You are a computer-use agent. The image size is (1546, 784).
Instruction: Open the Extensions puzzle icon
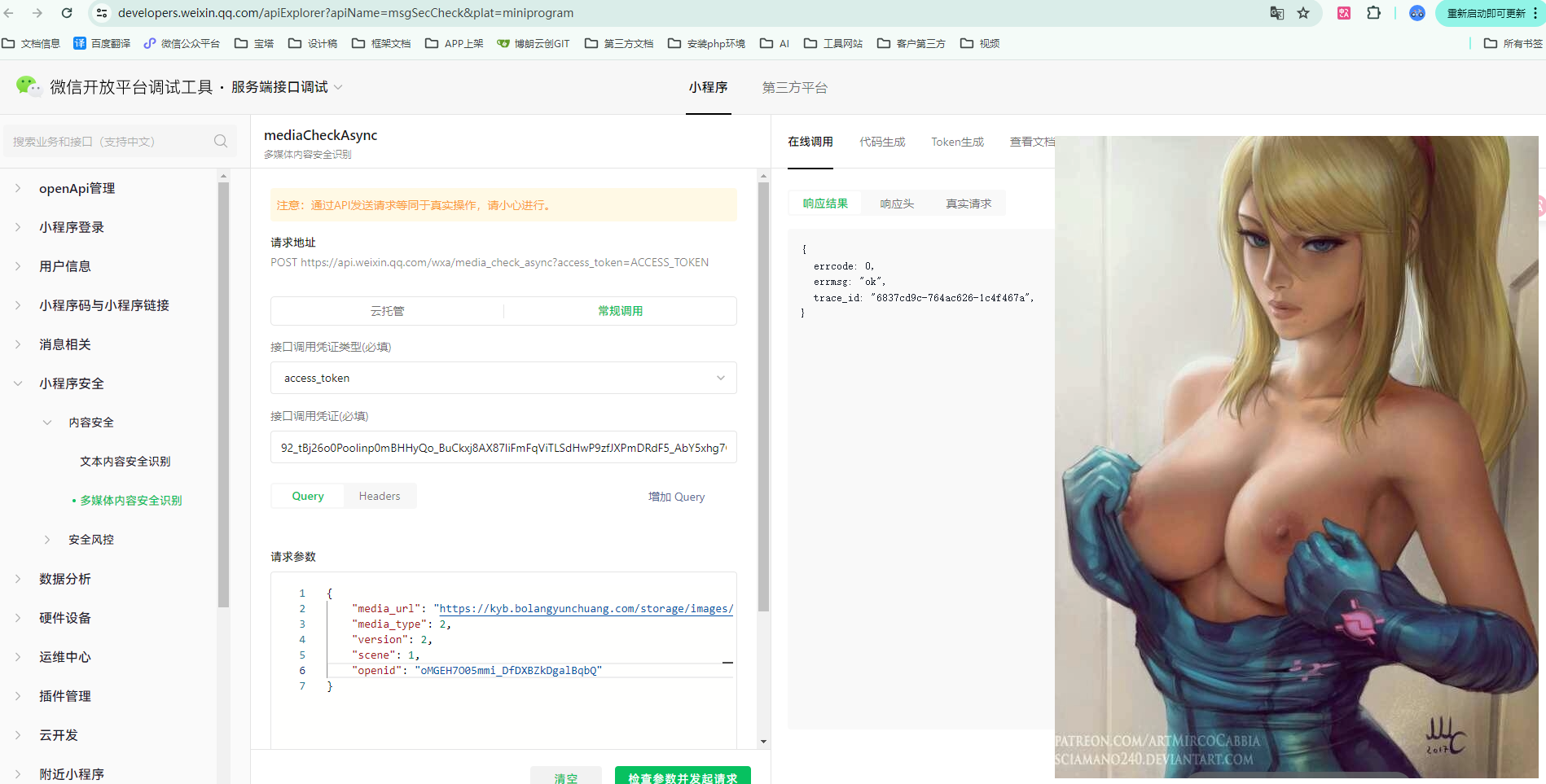click(1373, 13)
